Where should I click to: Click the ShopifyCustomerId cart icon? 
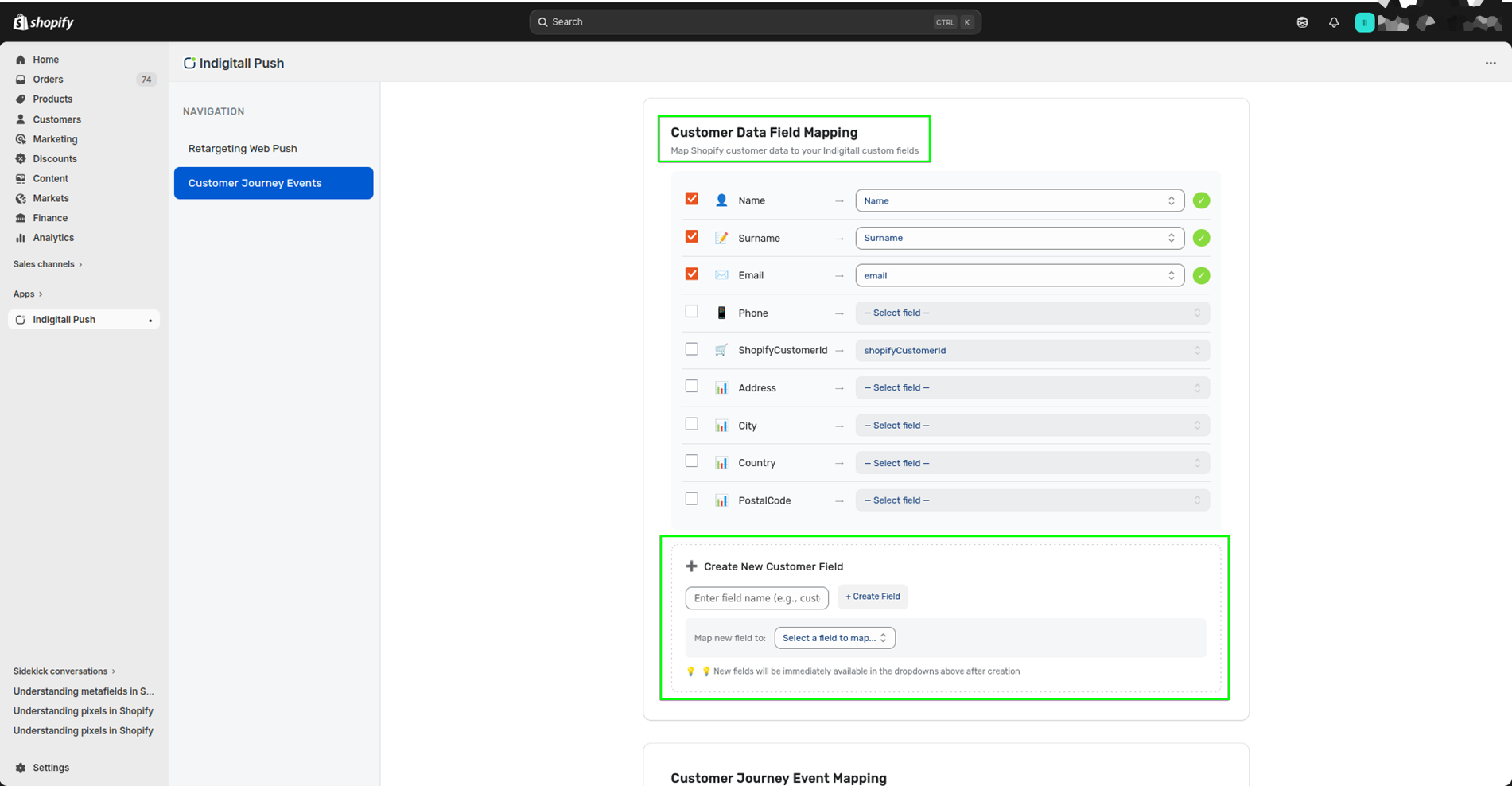click(721, 349)
